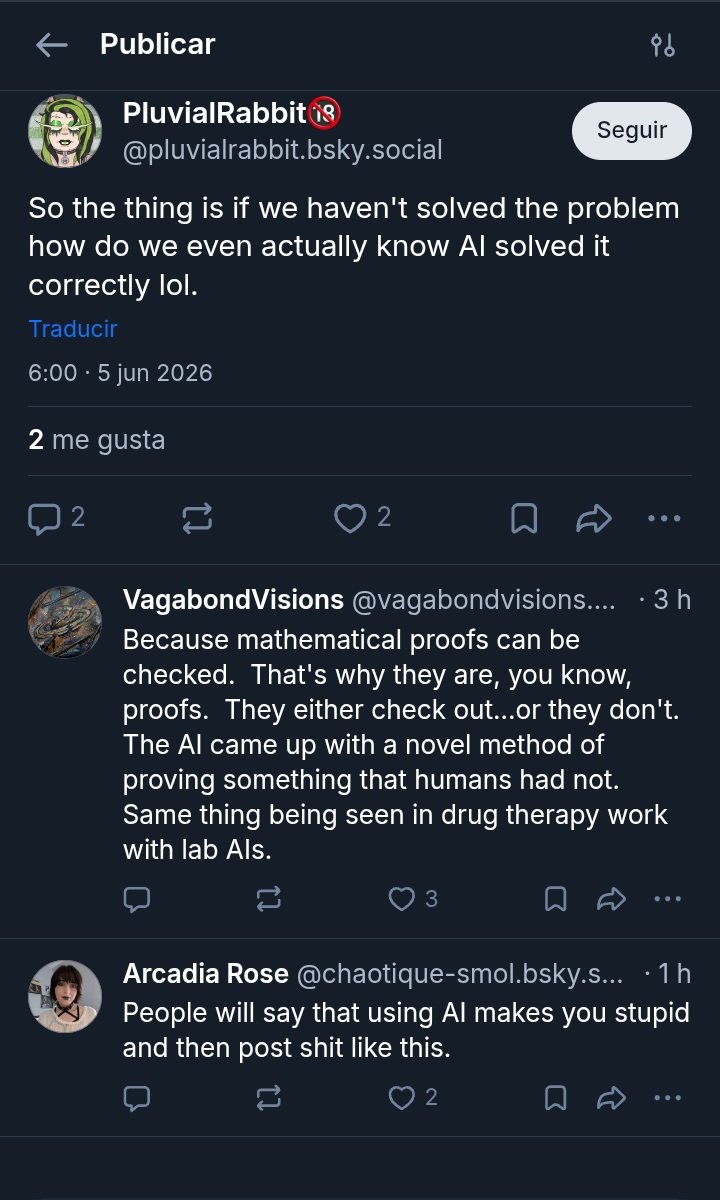The width and height of the screenshot is (720, 1200).
Task: View who liked via '2 me gusta'
Action: point(97,440)
